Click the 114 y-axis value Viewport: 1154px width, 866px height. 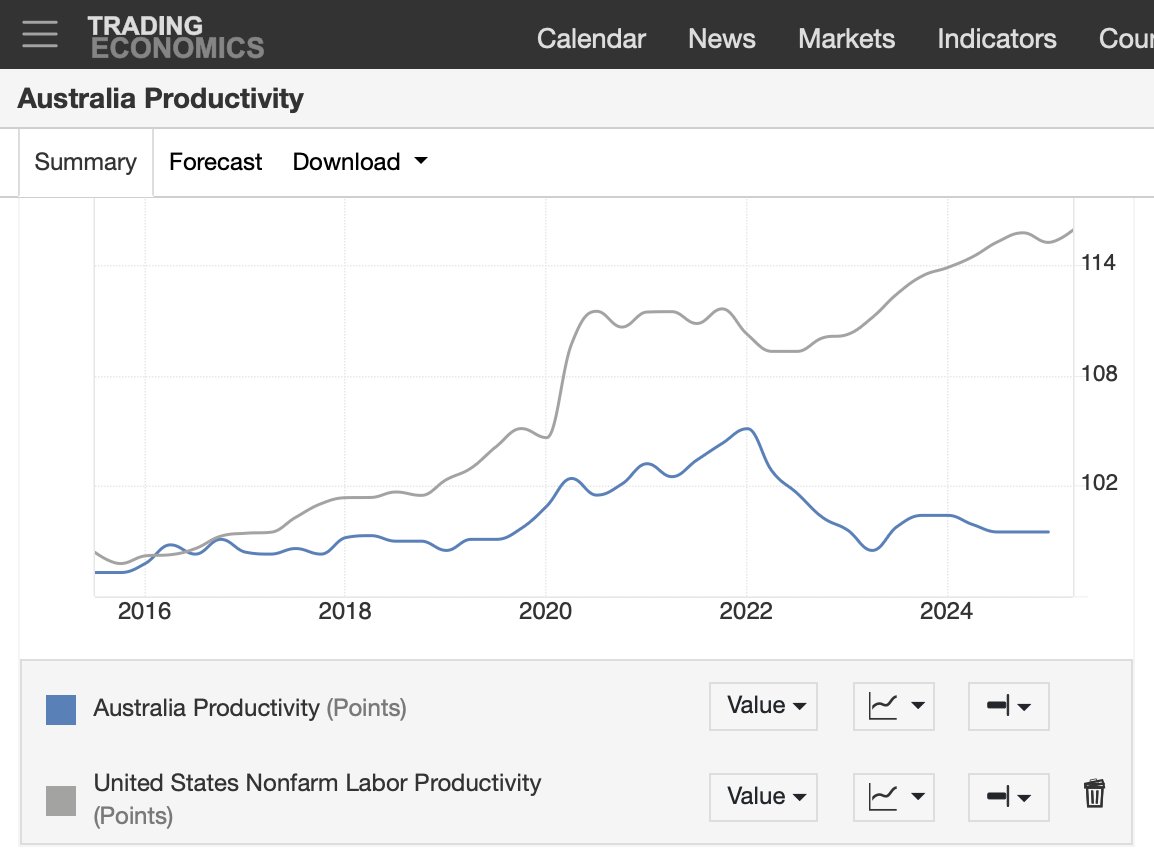point(1098,263)
